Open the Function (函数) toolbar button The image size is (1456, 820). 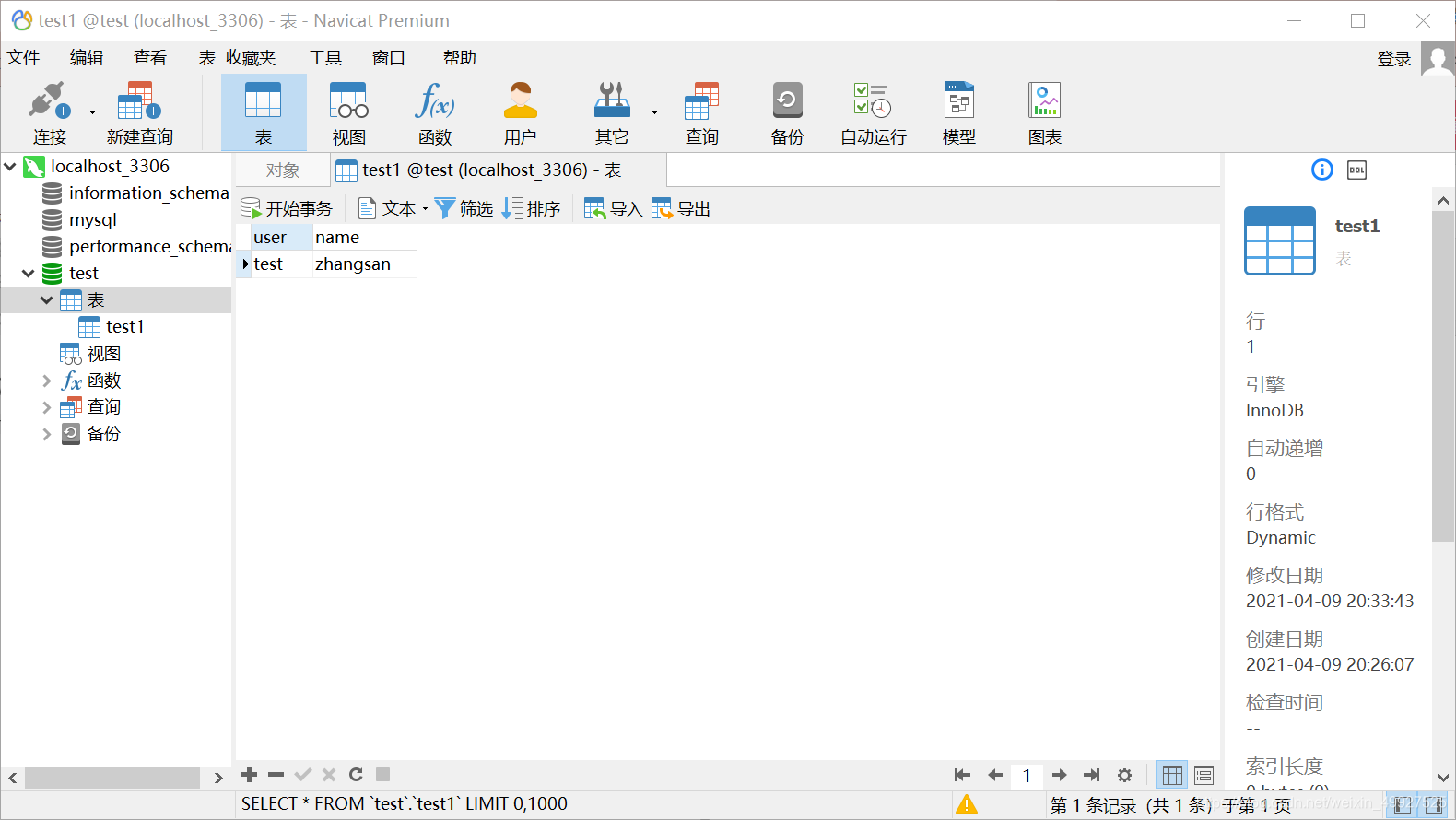[x=435, y=113]
